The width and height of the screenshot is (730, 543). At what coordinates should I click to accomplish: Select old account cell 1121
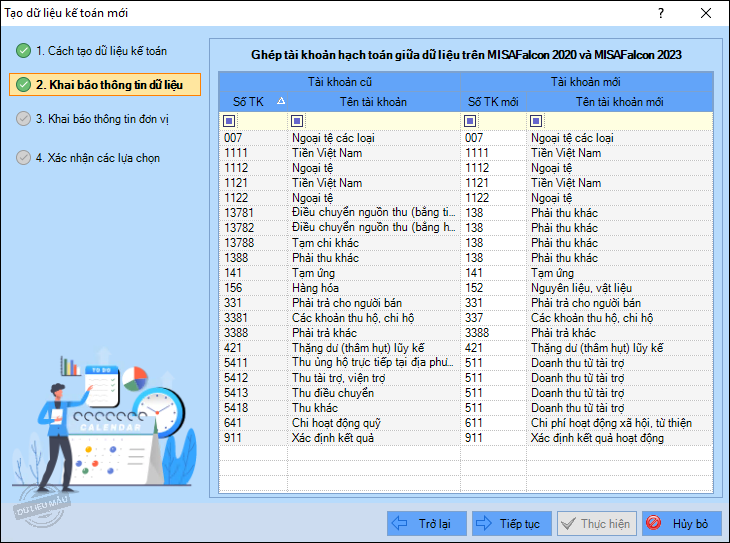point(253,183)
